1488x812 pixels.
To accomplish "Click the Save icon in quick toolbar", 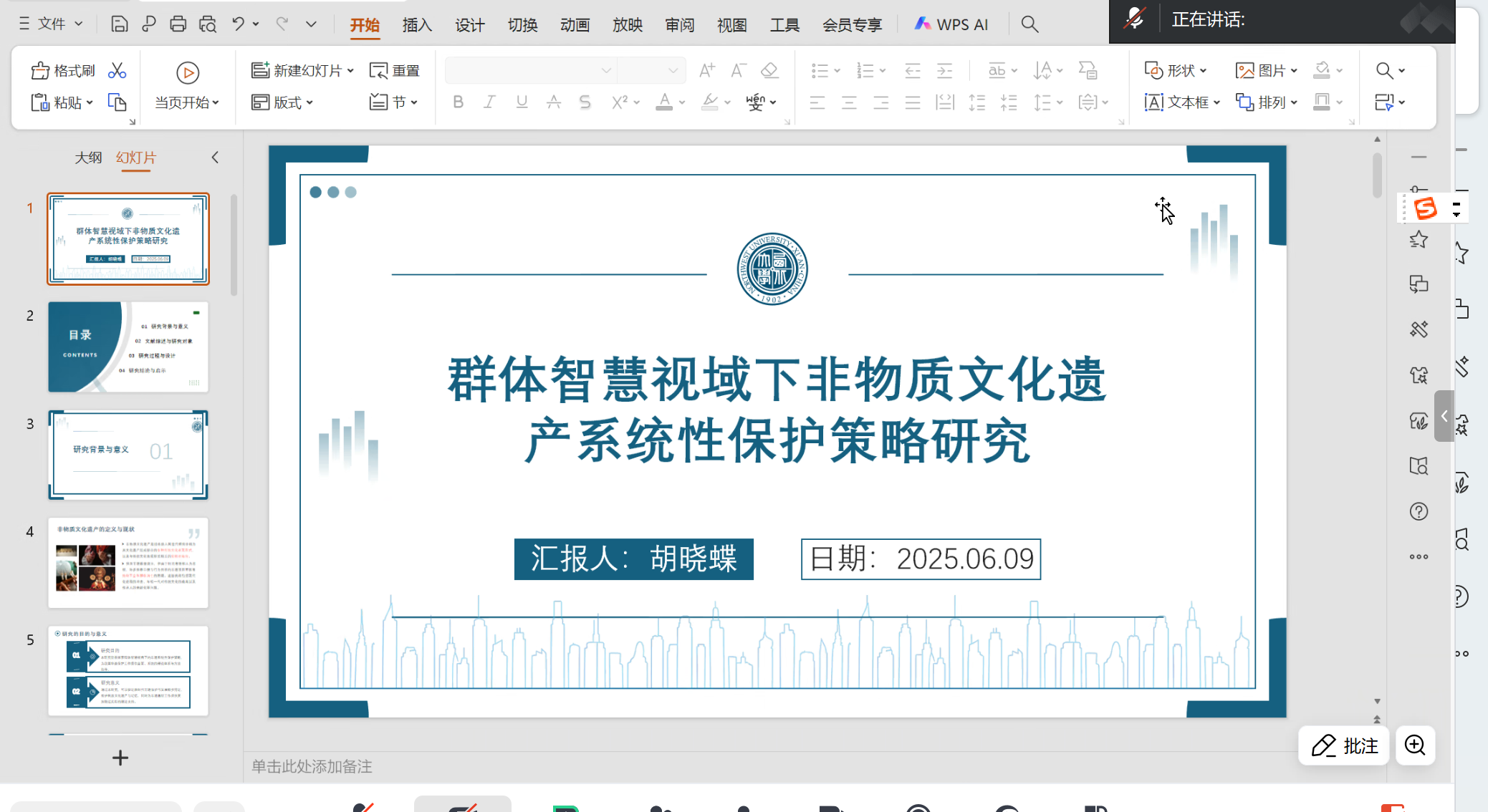I will coord(119,24).
